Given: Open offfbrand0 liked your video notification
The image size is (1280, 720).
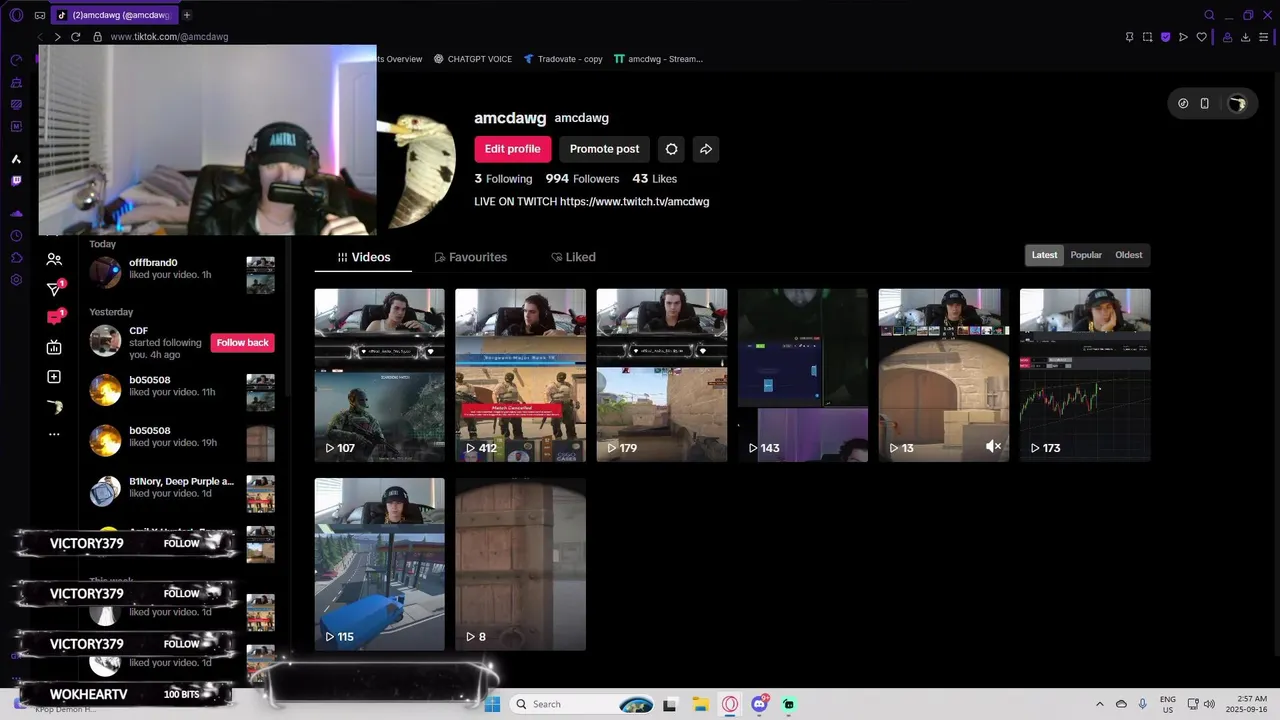Looking at the screenshot, I should pos(182,274).
